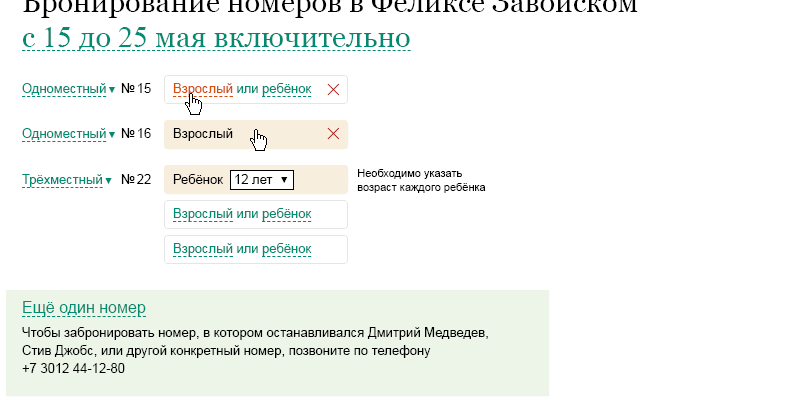This screenshot has width=800, height=400.
Task: Pick Взрослый for third guest in room 22
Action: pos(203,249)
